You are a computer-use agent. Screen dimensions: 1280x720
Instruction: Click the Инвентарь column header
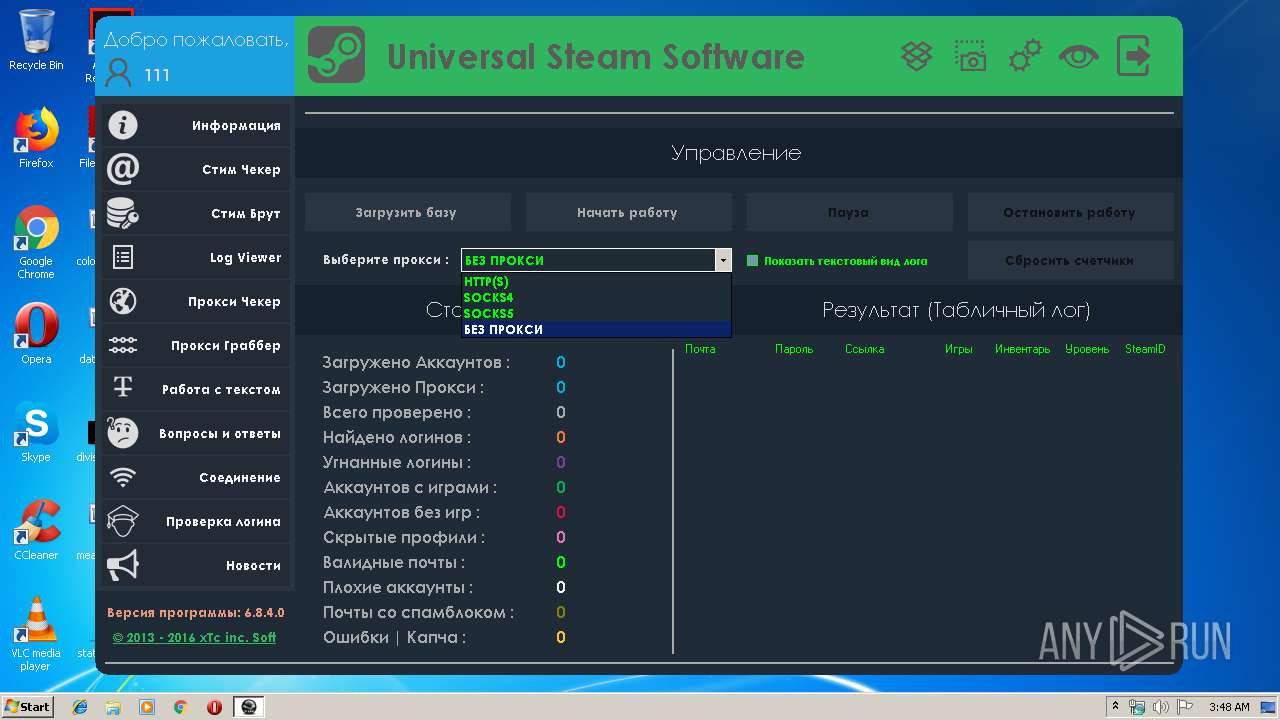click(x=1022, y=349)
